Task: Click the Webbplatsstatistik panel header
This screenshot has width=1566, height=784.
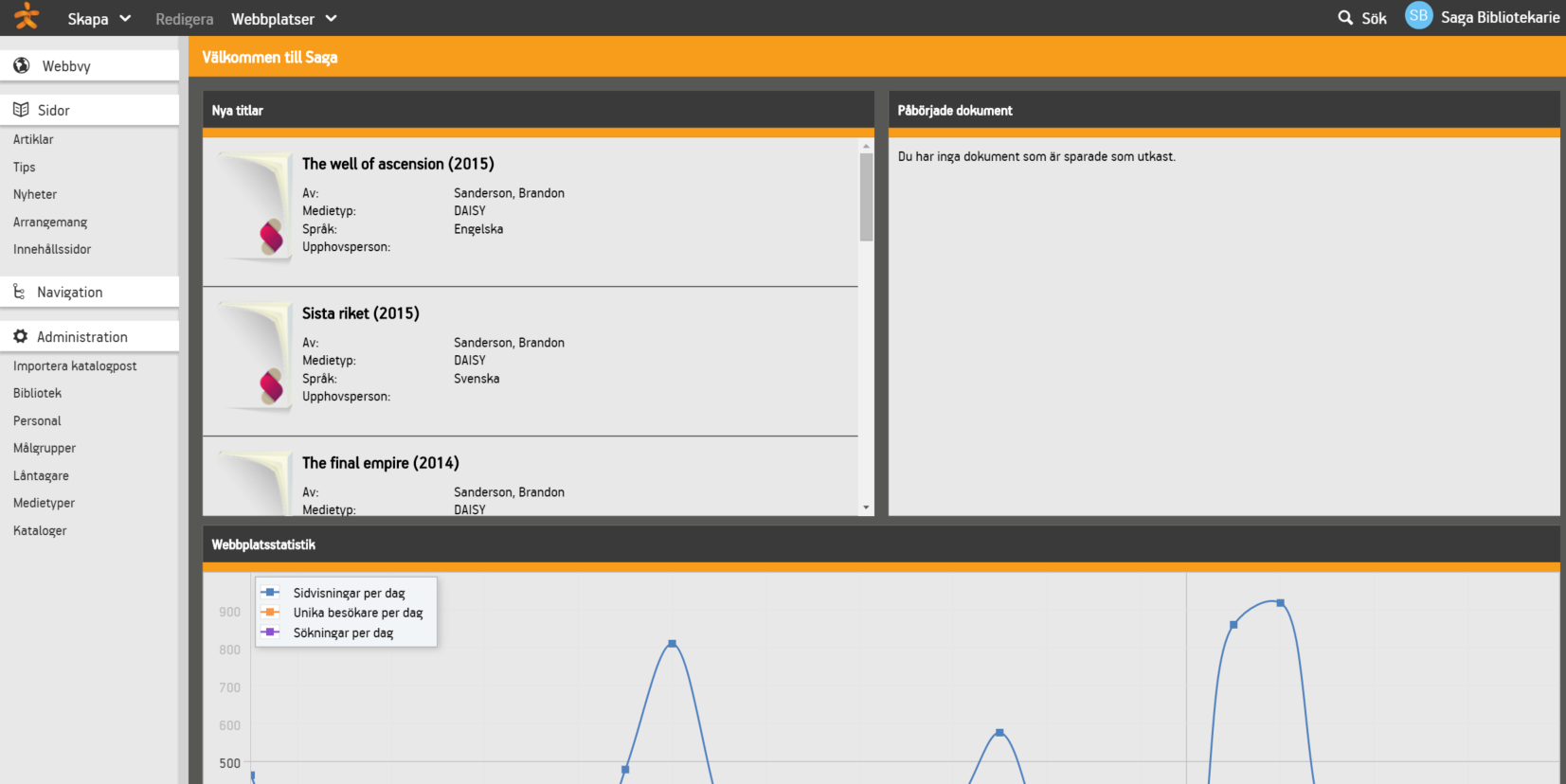Action: coord(881,544)
